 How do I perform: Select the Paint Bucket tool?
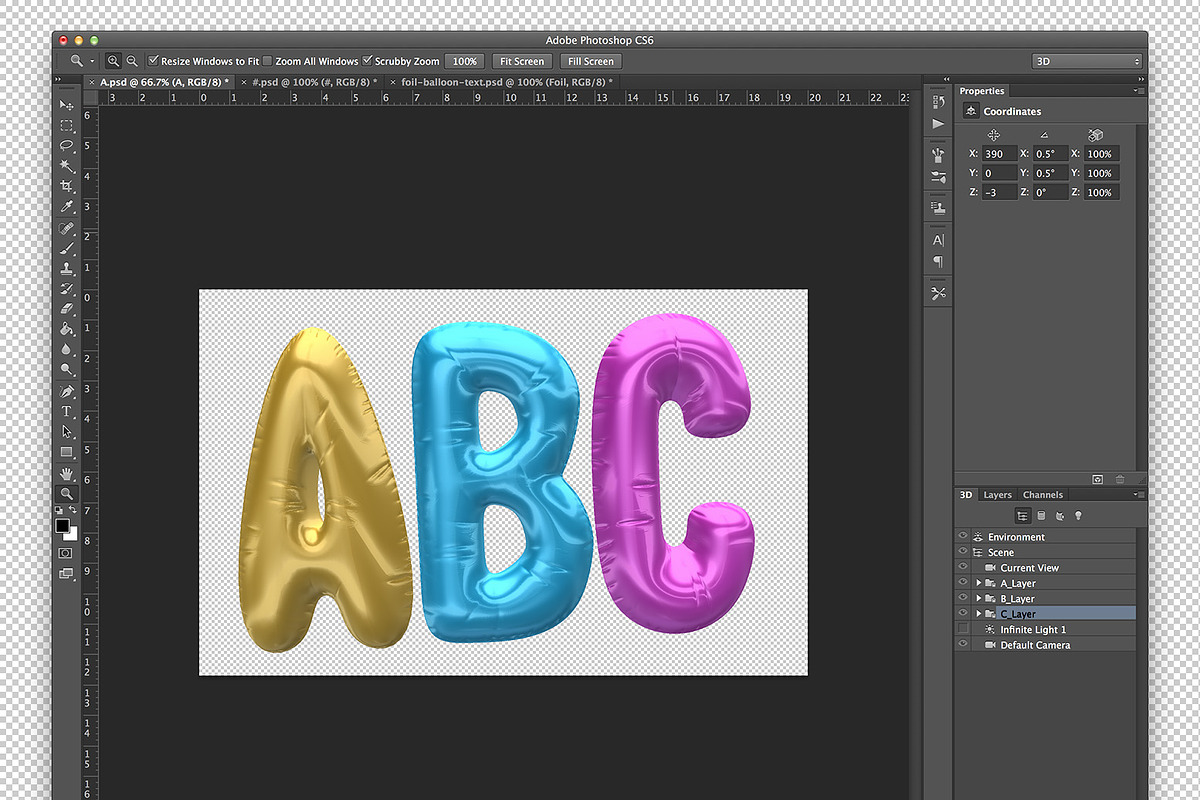pos(67,329)
